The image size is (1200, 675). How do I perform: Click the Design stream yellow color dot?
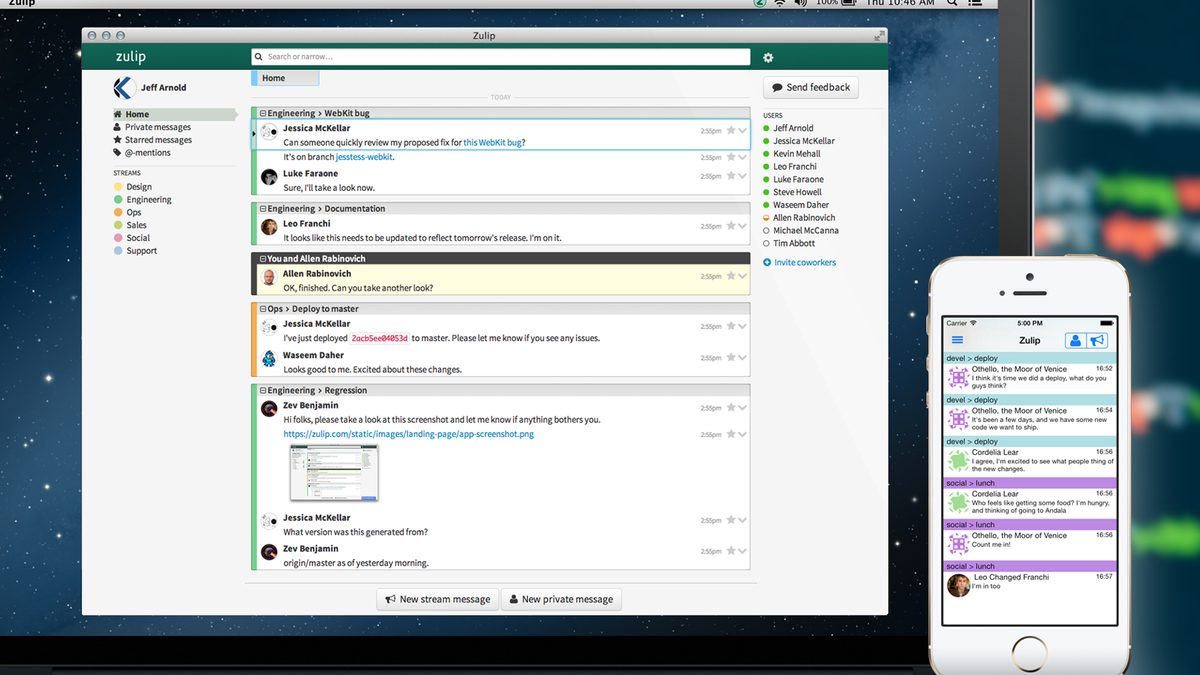[x=118, y=187]
